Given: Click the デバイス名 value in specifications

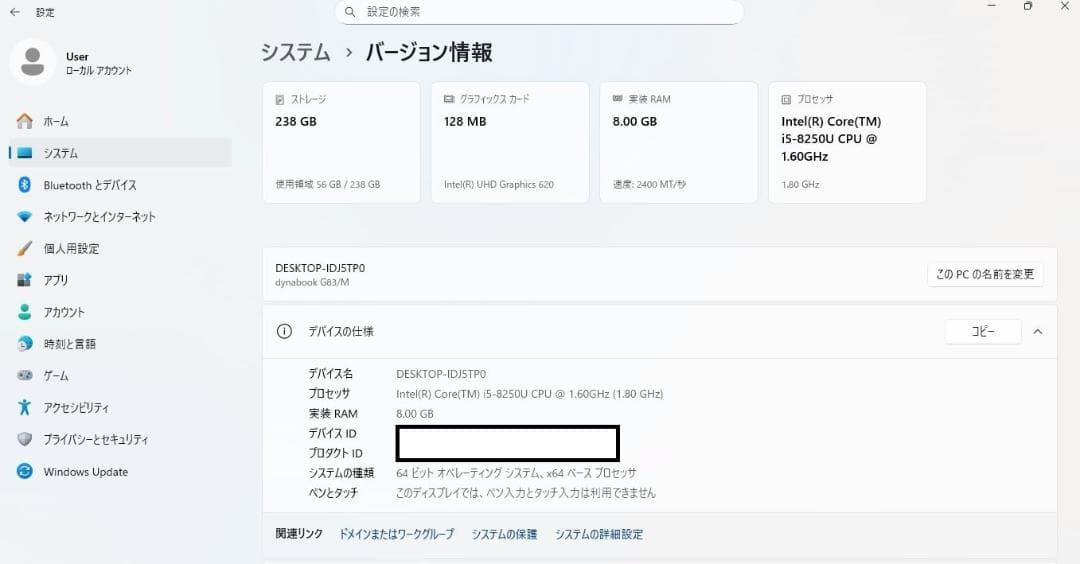Looking at the screenshot, I should coord(441,374).
